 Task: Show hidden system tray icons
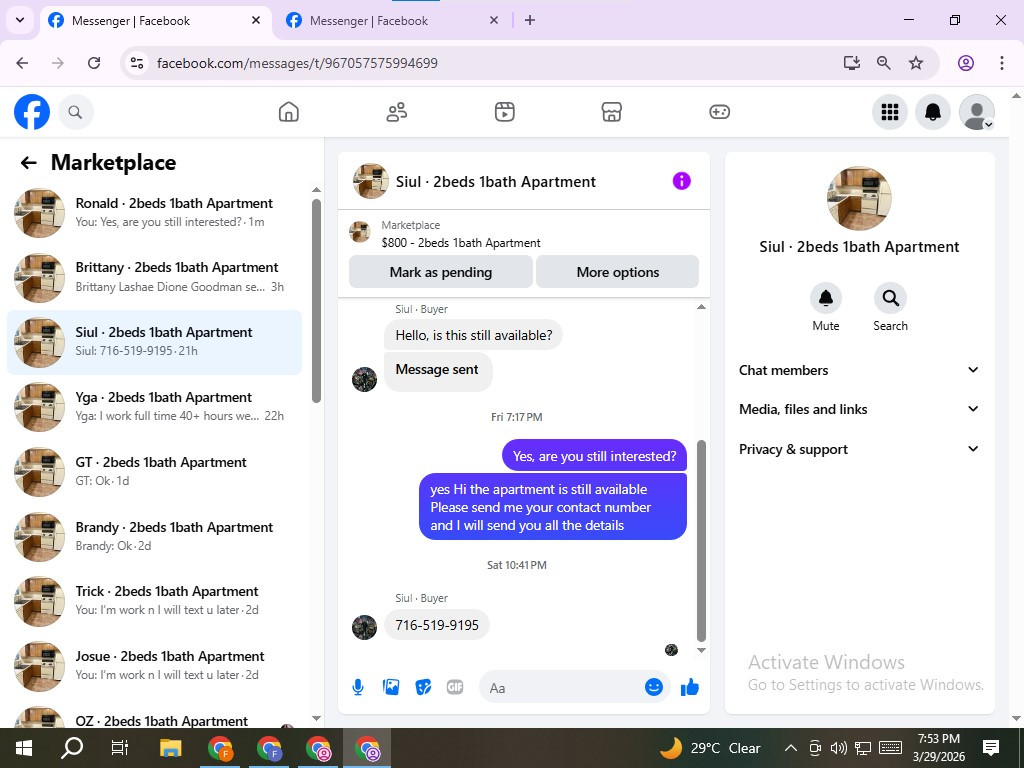point(790,748)
